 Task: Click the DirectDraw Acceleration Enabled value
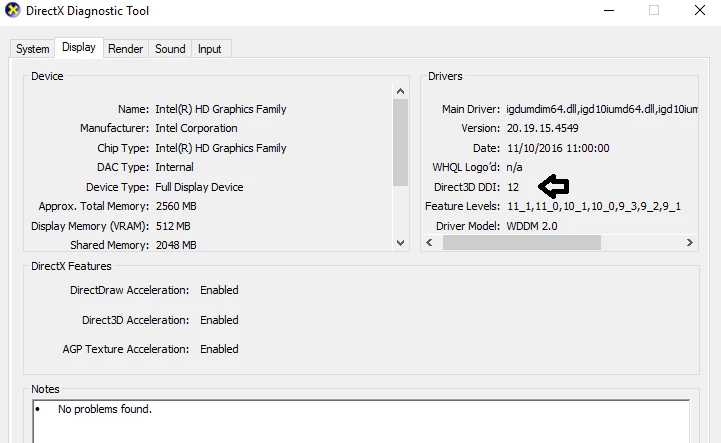(x=219, y=290)
